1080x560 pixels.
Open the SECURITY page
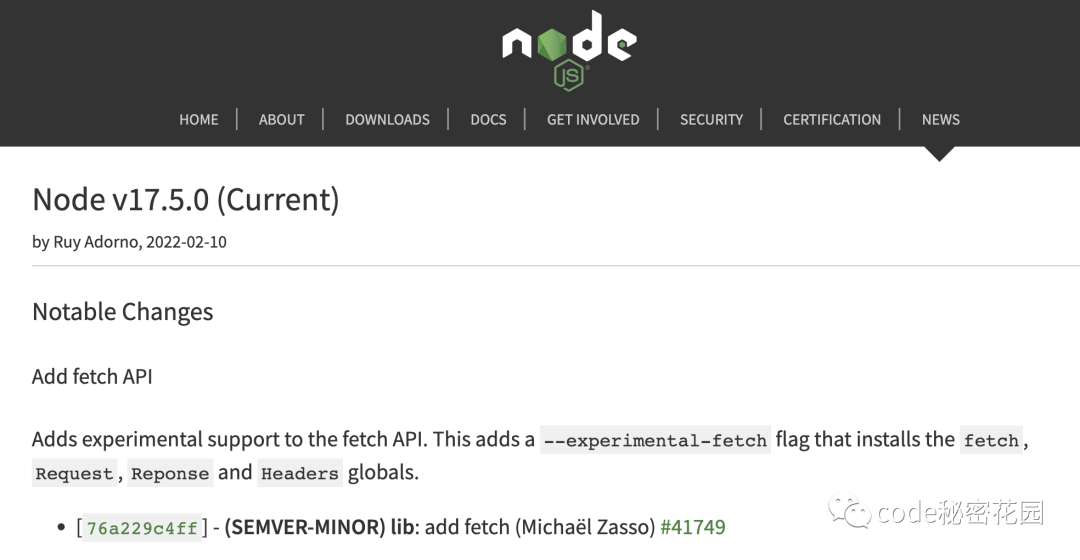711,119
